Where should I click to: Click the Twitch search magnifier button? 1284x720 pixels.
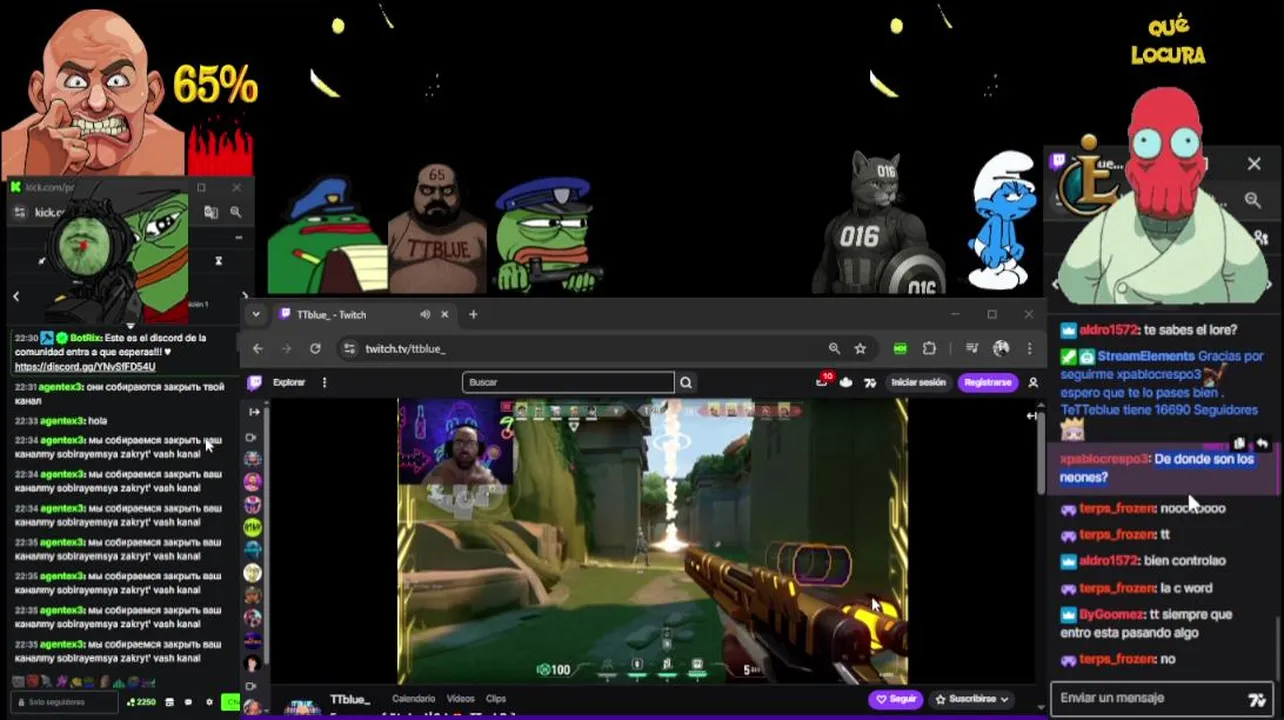tap(686, 382)
